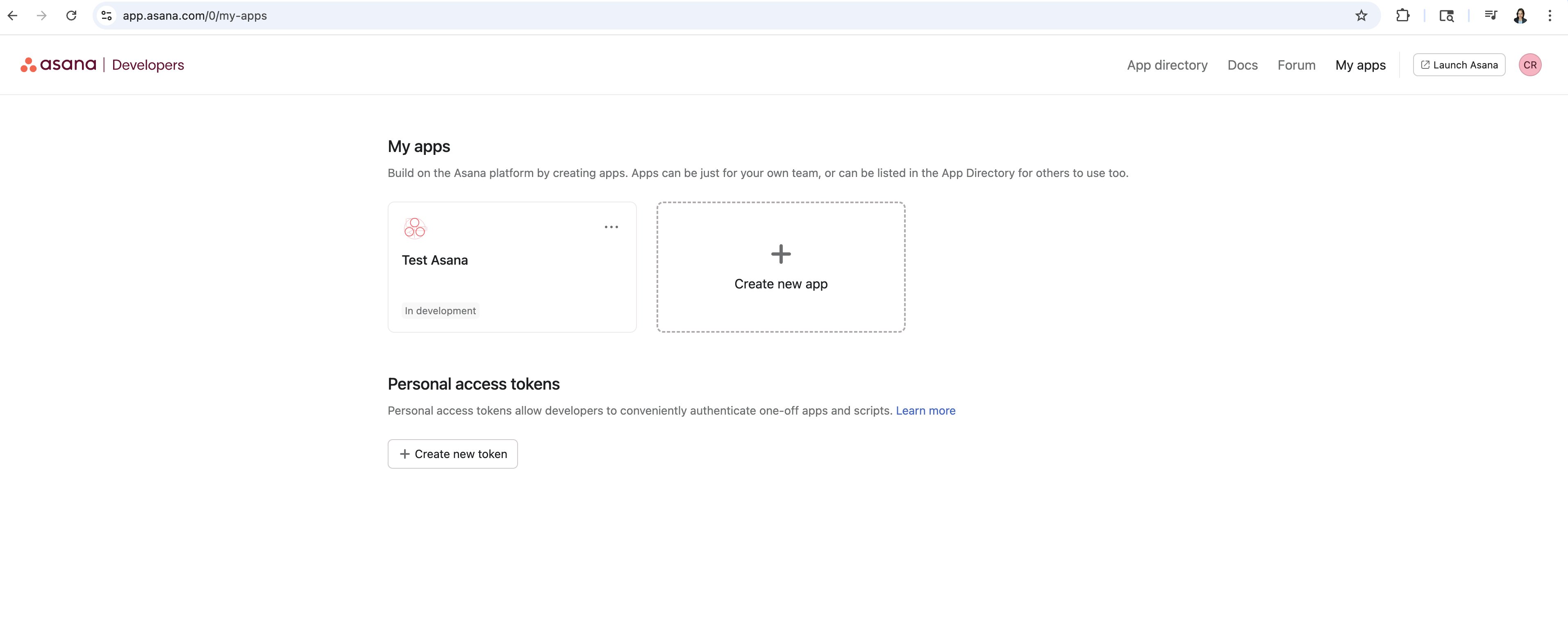Image resolution: width=1568 pixels, height=617 pixels.
Task: Open the Chrome browser menu
Action: [x=1550, y=15]
